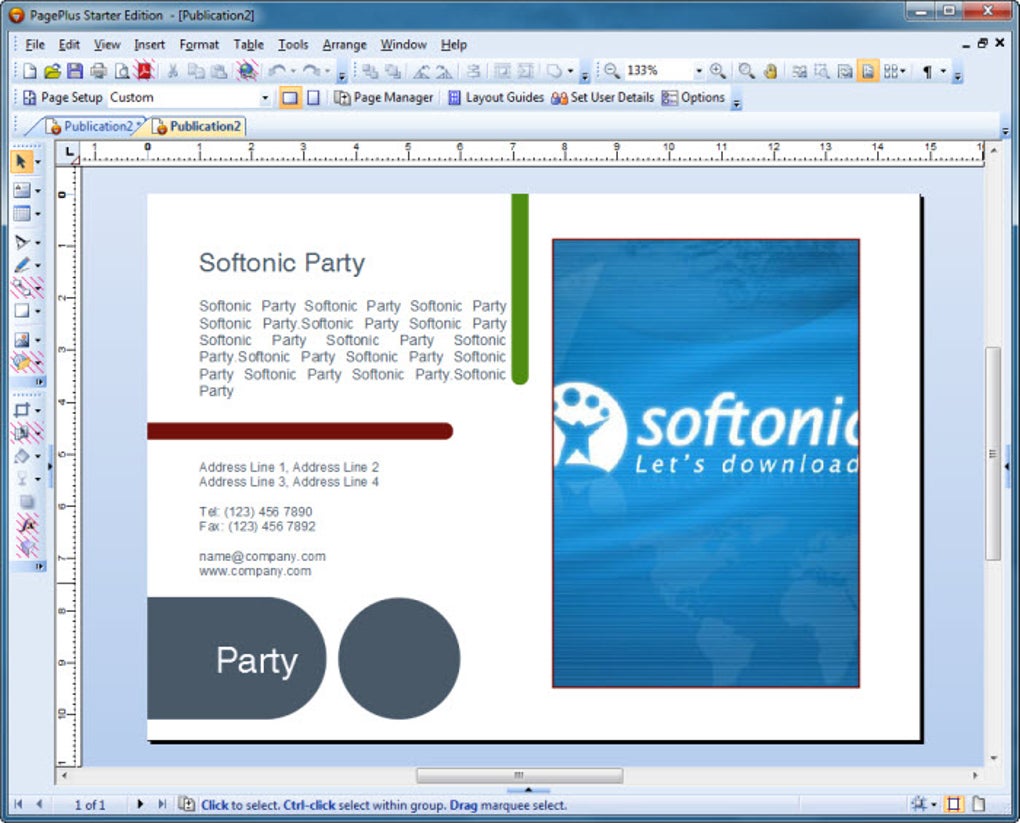
Task: Toggle the pilcrow special characters button
Action: pos(927,71)
